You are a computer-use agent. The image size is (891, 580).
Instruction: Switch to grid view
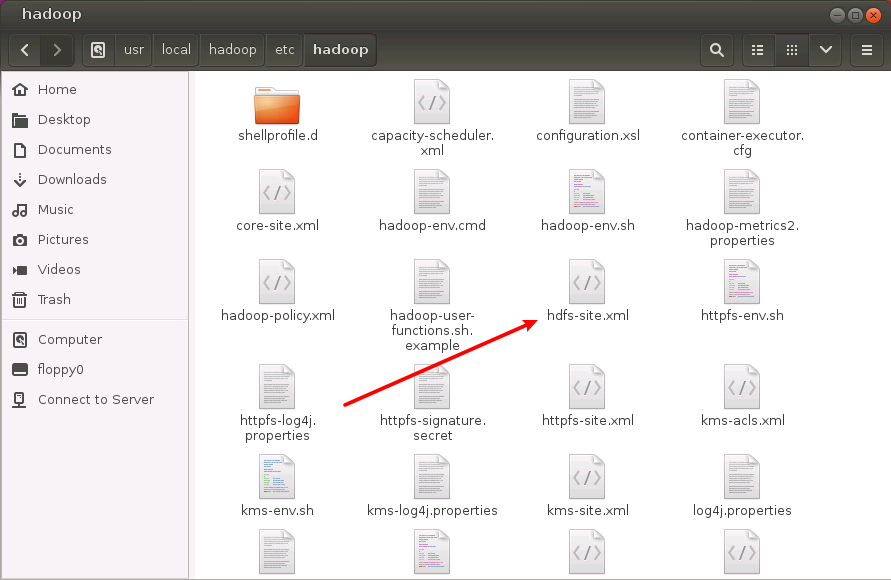click(791, 50)
